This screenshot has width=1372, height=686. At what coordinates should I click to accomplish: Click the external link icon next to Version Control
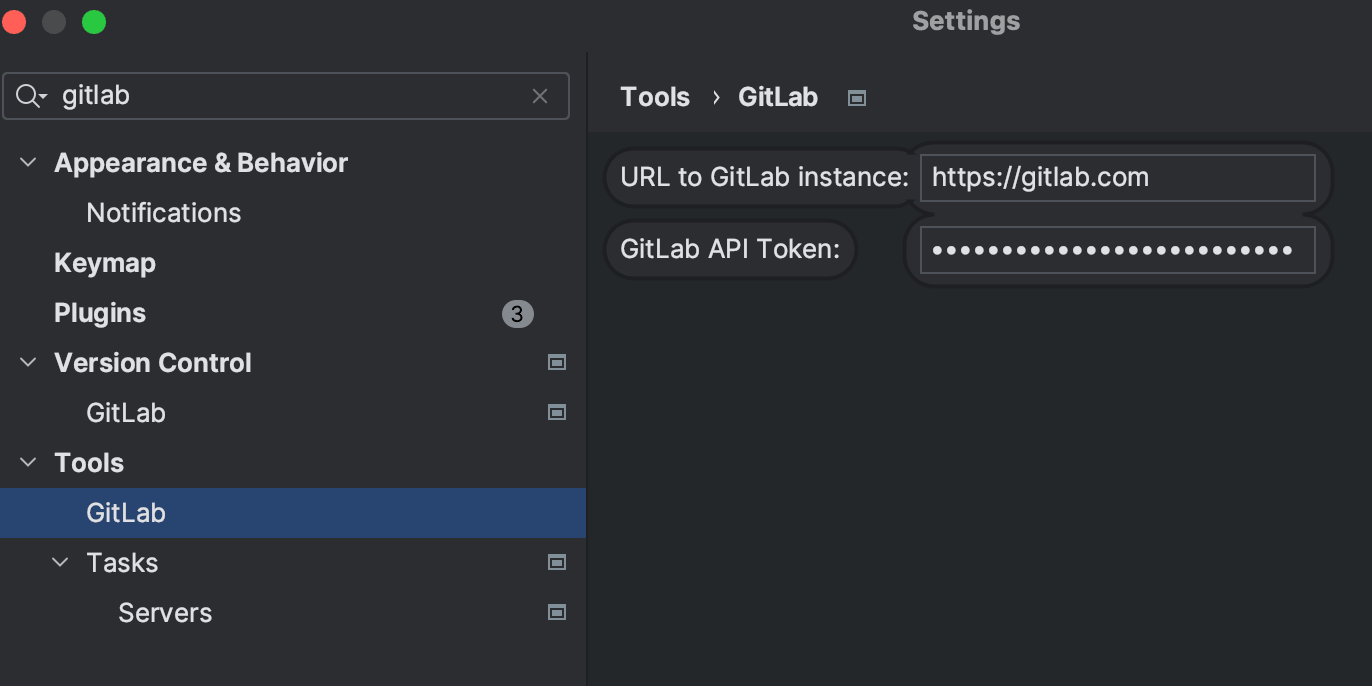[x=557, y=362]
